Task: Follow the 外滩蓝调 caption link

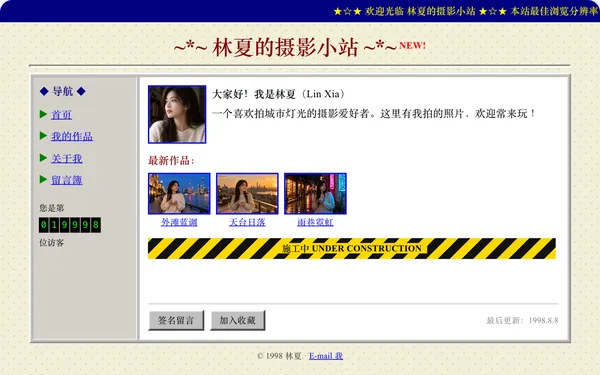Action: tap(179, 222)
